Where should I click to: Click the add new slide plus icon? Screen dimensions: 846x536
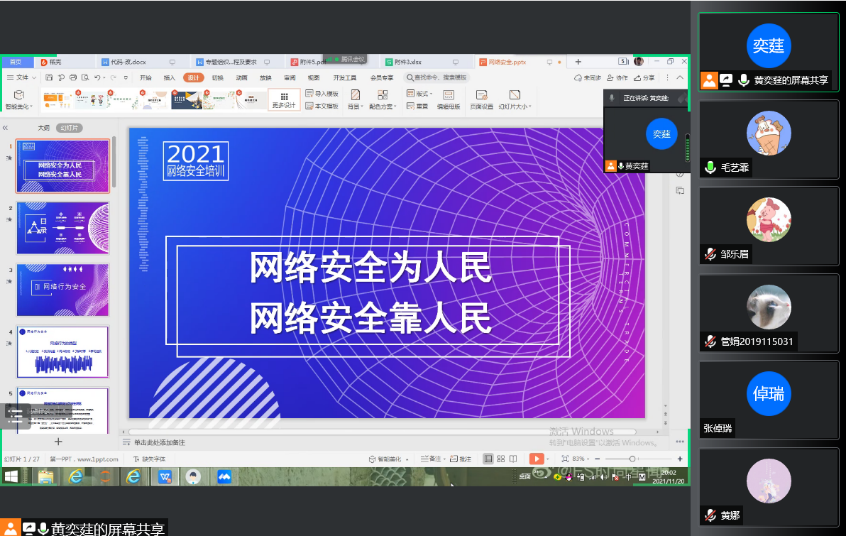pyautogui.click(x=58, y=441)
